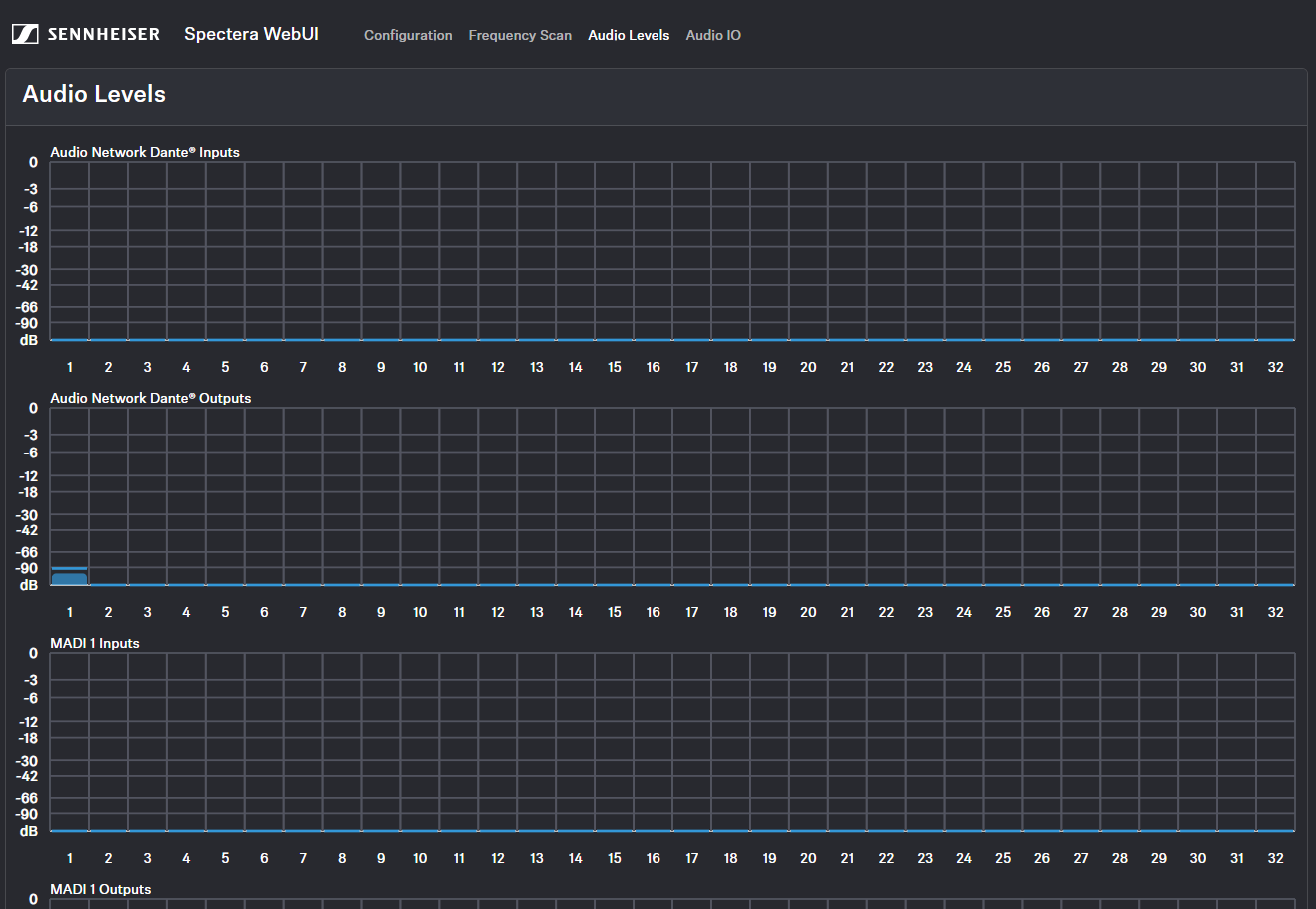This screenshot has height=909, width=1316.
Task: Click Dante Outputs channel 1 level bar
Action: pos(69,577)
